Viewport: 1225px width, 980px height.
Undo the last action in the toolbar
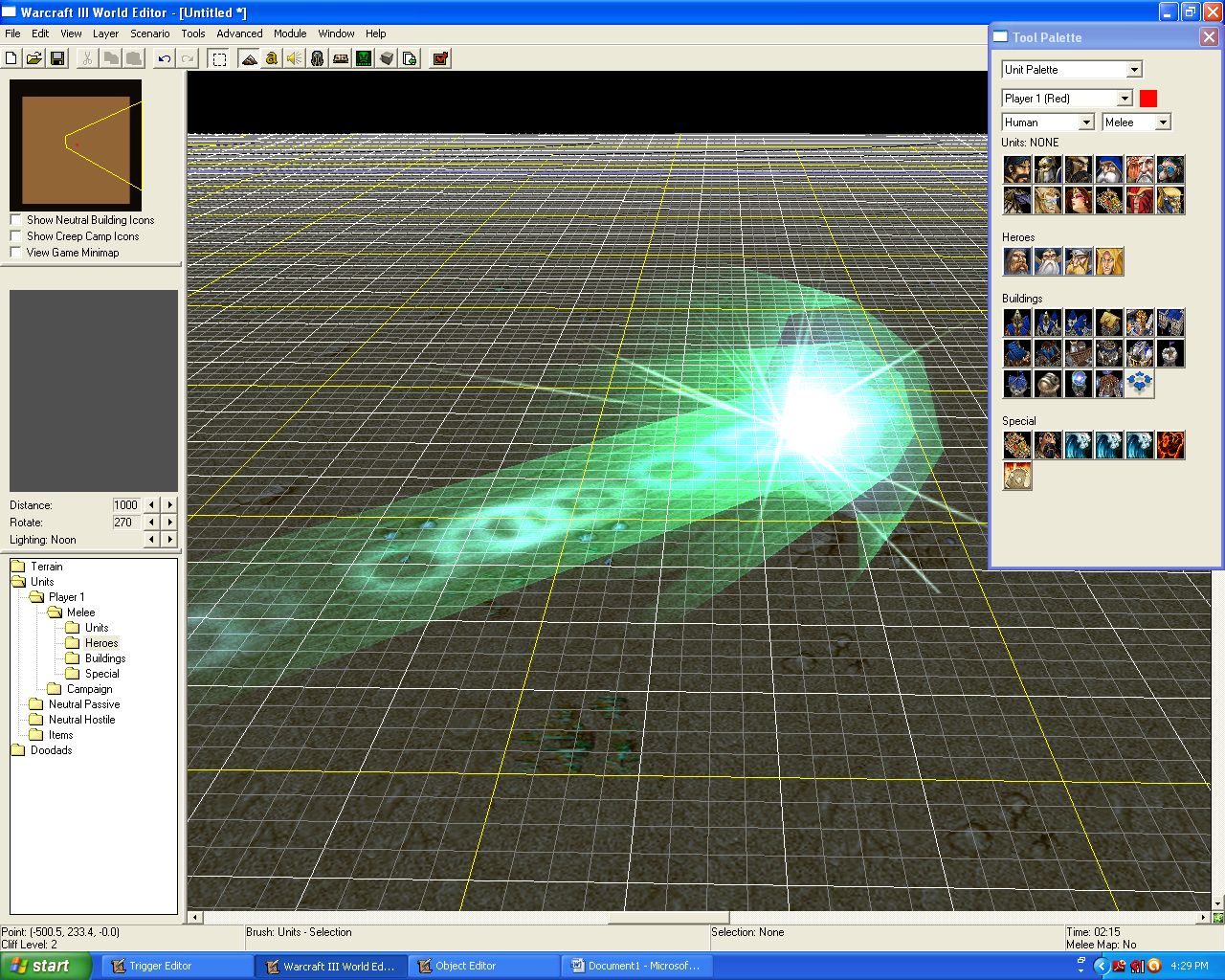pos(165,58)
